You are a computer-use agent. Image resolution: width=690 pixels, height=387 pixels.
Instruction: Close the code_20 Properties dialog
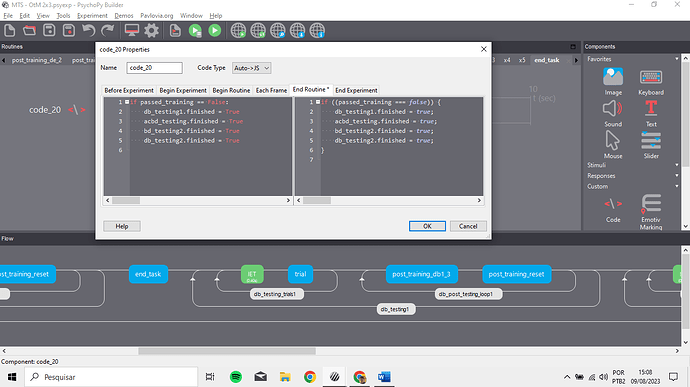coord(484,49)
